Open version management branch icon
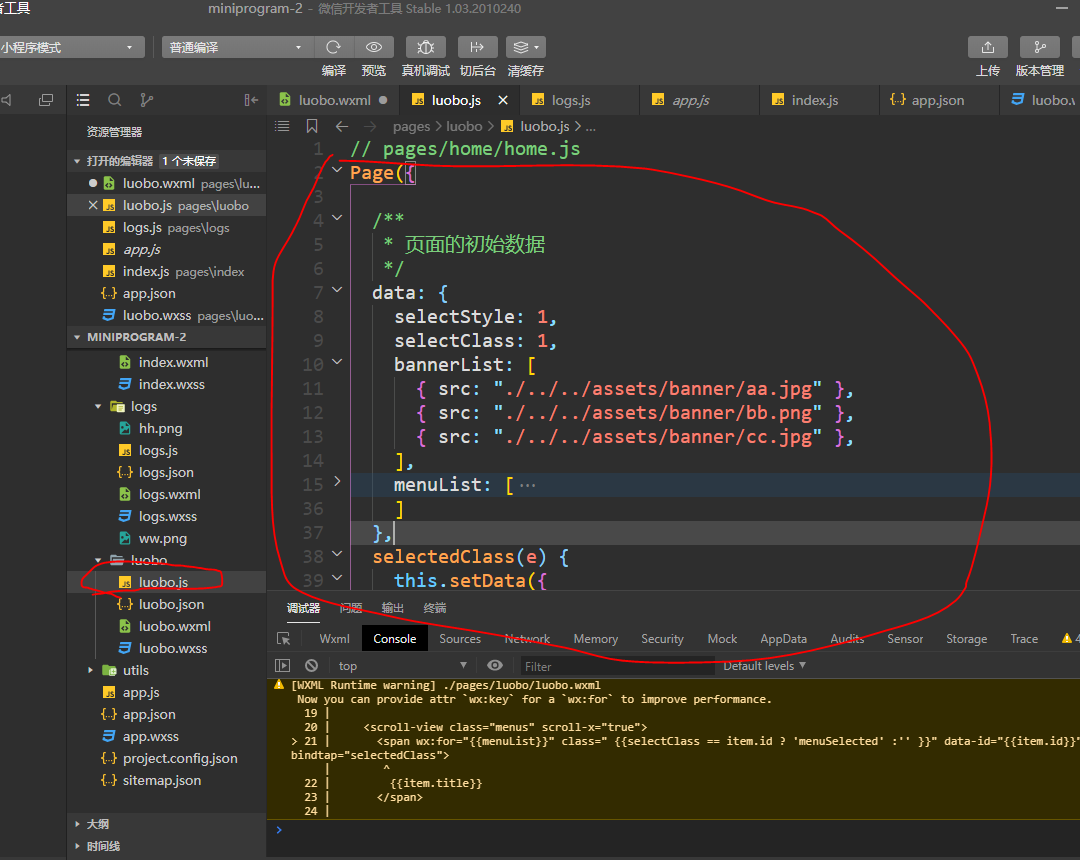This screenshot has width=1080, height=860. pos(1039,47)
